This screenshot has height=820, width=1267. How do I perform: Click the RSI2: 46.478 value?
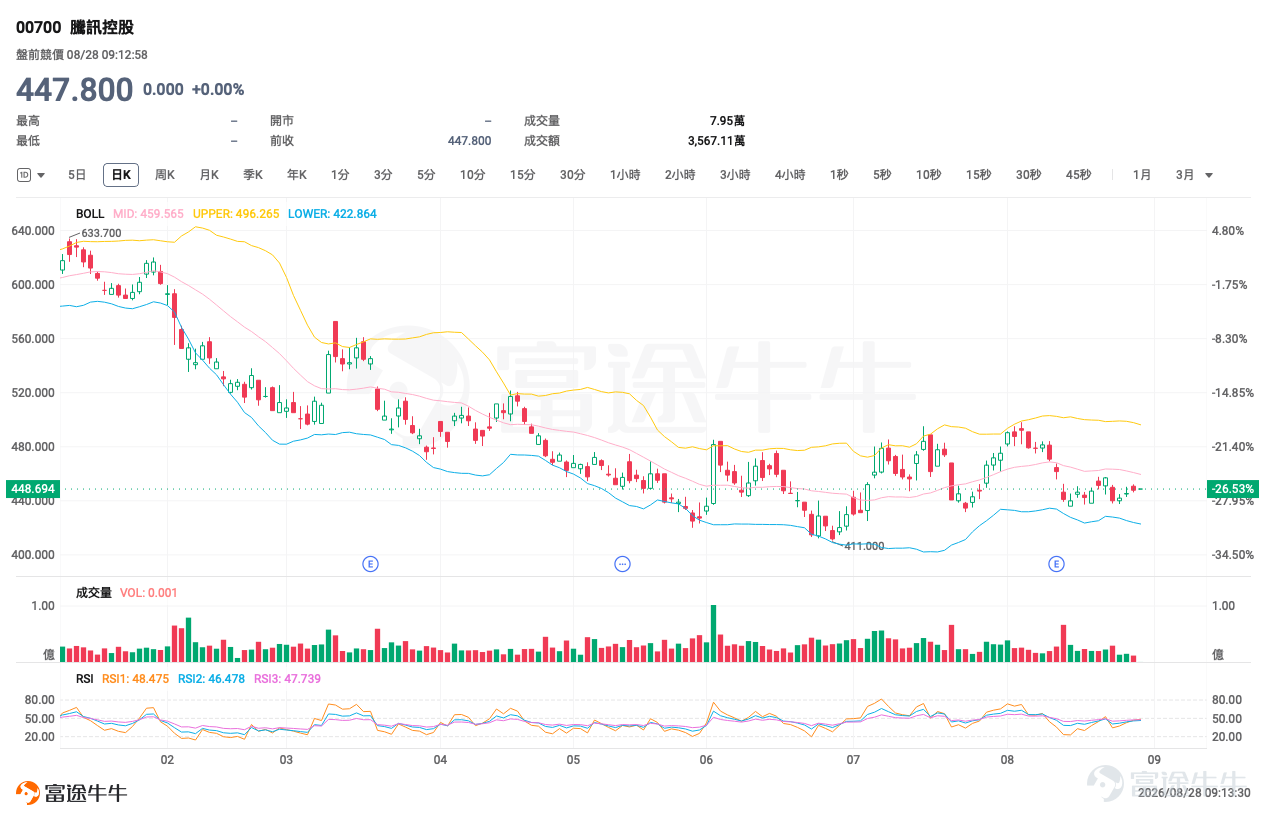click(212, 678)
